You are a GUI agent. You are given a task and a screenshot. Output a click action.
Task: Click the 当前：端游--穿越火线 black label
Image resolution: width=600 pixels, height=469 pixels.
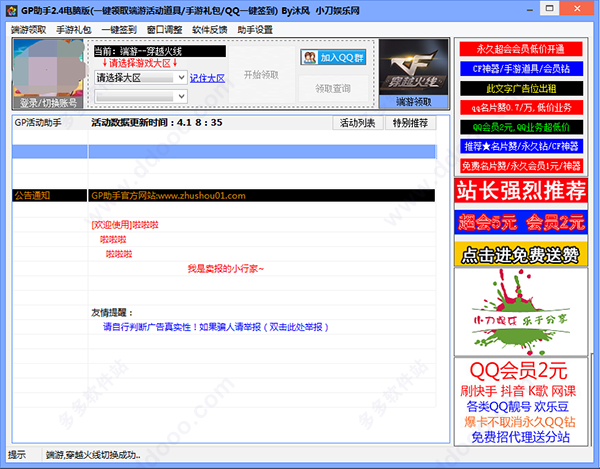[x=160, y=51]
